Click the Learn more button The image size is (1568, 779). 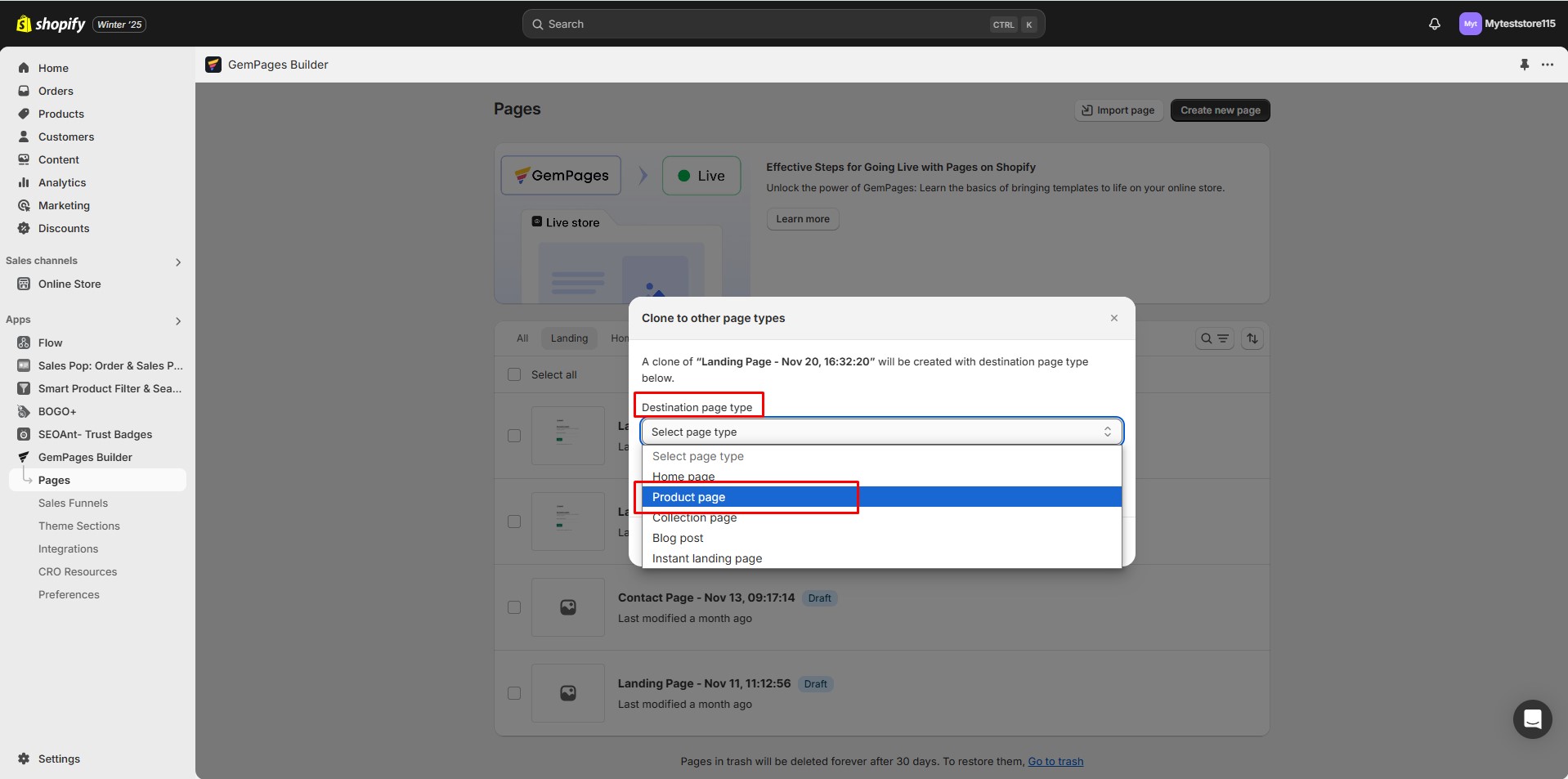point(803,219)
